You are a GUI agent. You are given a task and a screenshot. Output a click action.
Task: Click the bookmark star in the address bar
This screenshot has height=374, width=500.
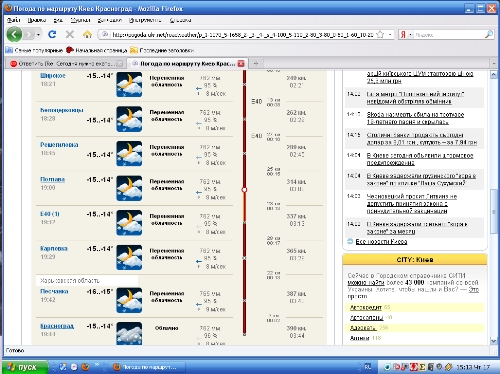click(x=380, y=34)
